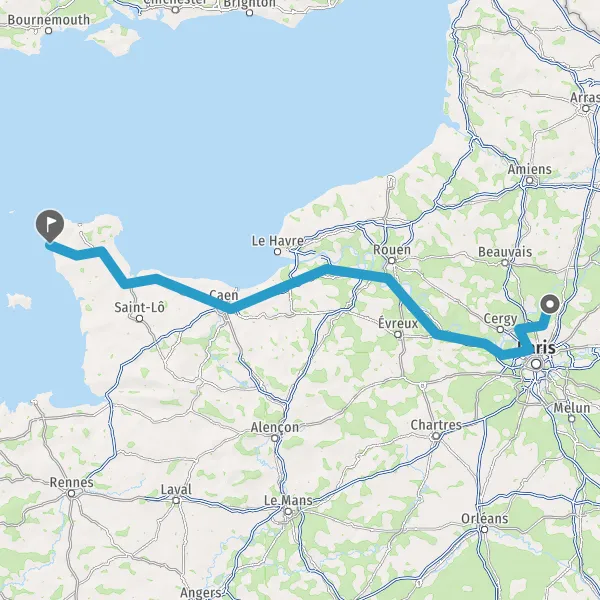
Task: Click the Rennes city marker dot
Action: click(x=71, y=494)
